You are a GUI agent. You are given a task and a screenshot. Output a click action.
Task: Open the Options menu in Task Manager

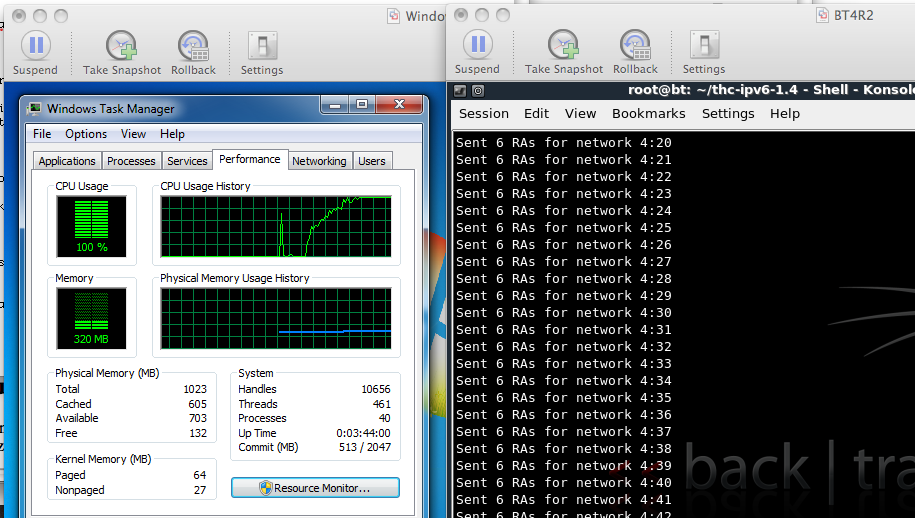(86, 134)
